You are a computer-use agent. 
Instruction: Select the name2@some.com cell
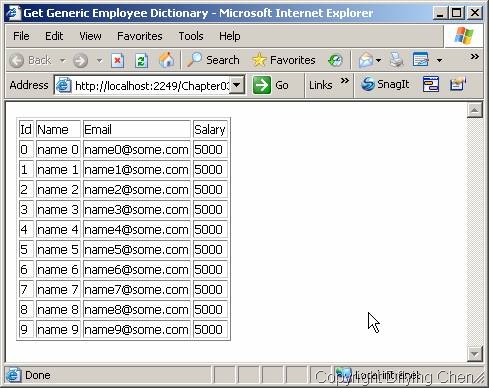pos(137,189)
